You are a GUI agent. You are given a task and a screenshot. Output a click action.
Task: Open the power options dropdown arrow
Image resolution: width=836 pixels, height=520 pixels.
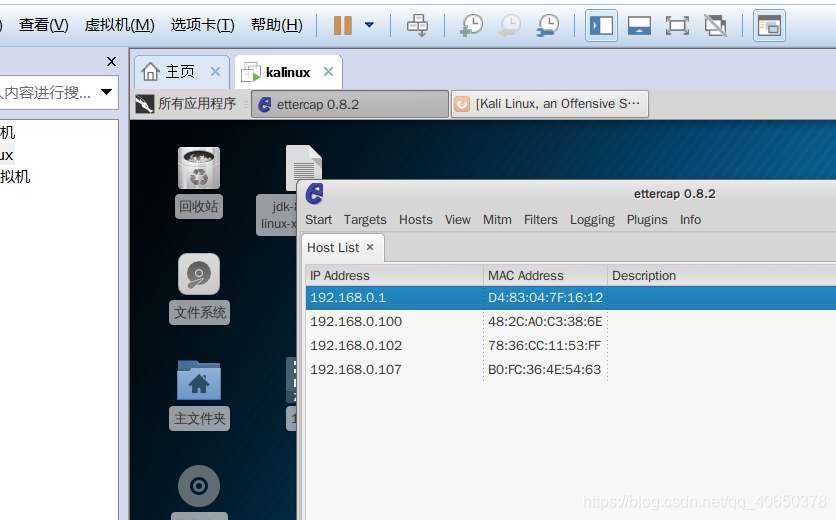point(369,25)
